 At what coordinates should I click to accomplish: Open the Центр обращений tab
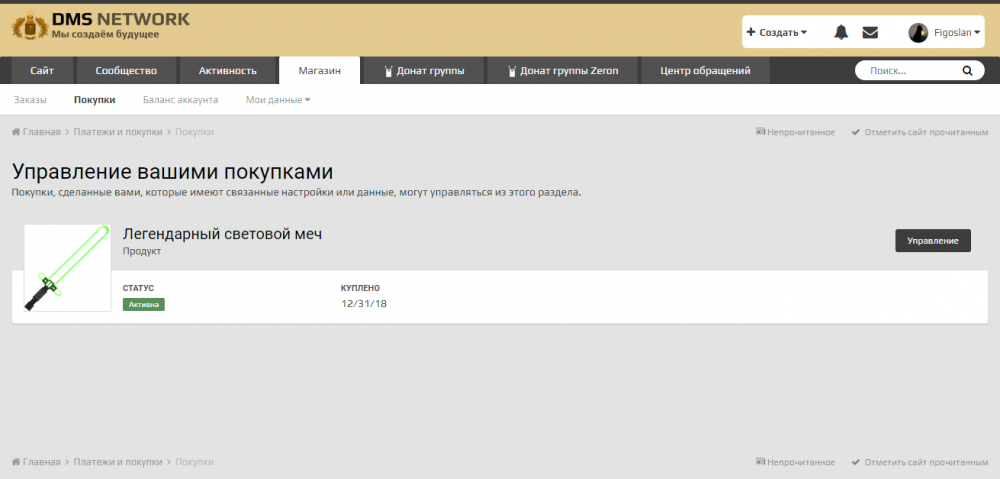click(705, 71)
